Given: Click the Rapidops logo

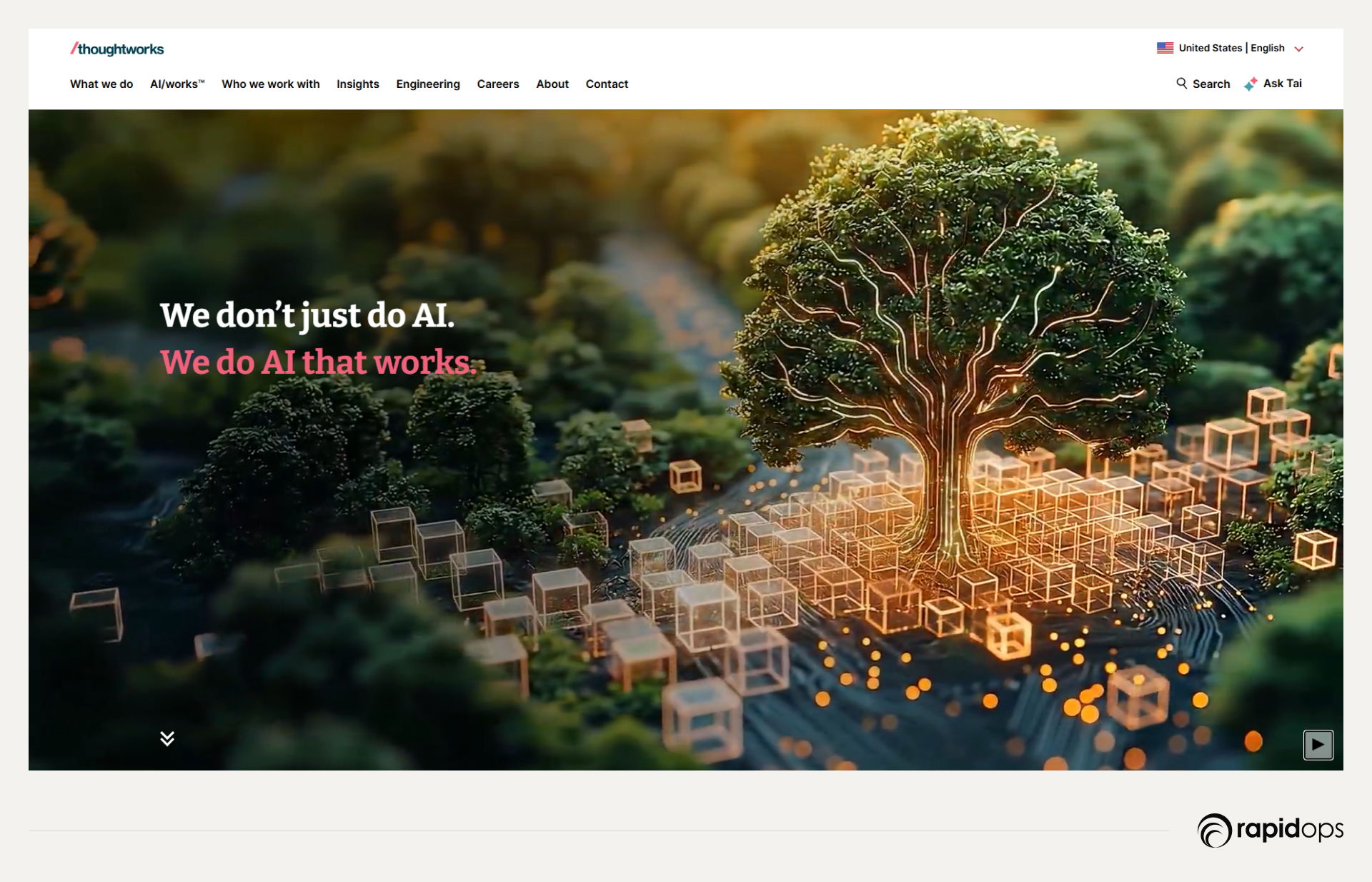Looking at the screenshot, I should click(1270, 830).
